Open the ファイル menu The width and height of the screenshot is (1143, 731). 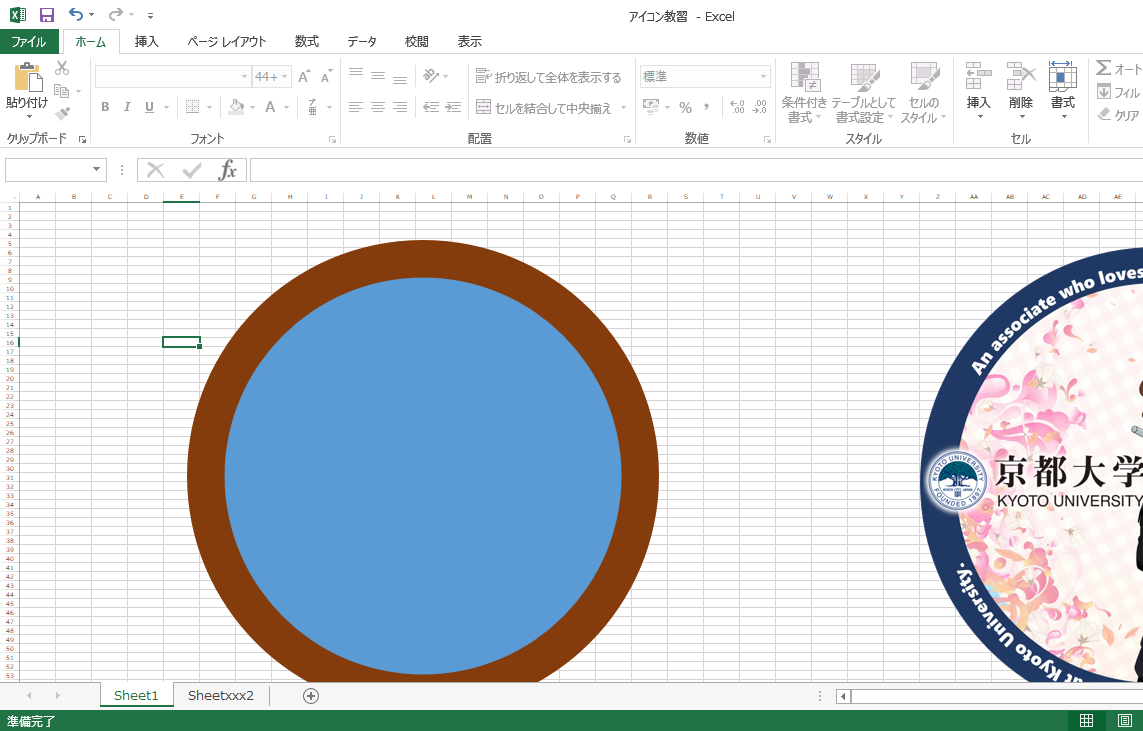tap(30, 41)
